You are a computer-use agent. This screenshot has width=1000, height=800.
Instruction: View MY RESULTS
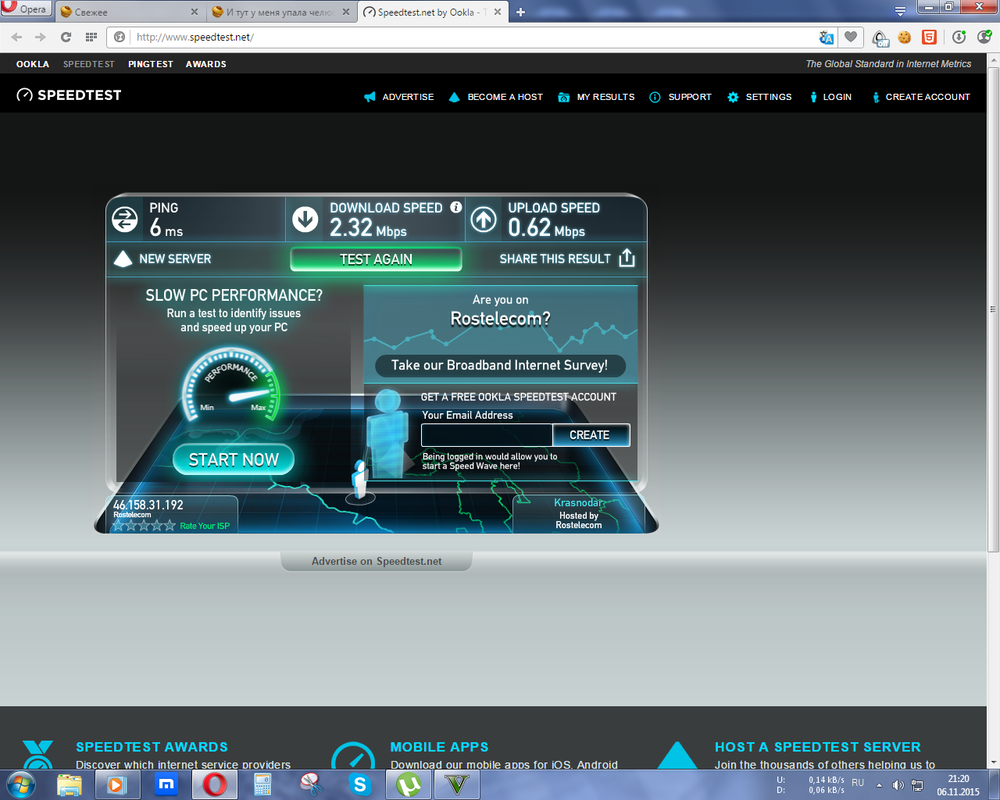coord(596,97)
